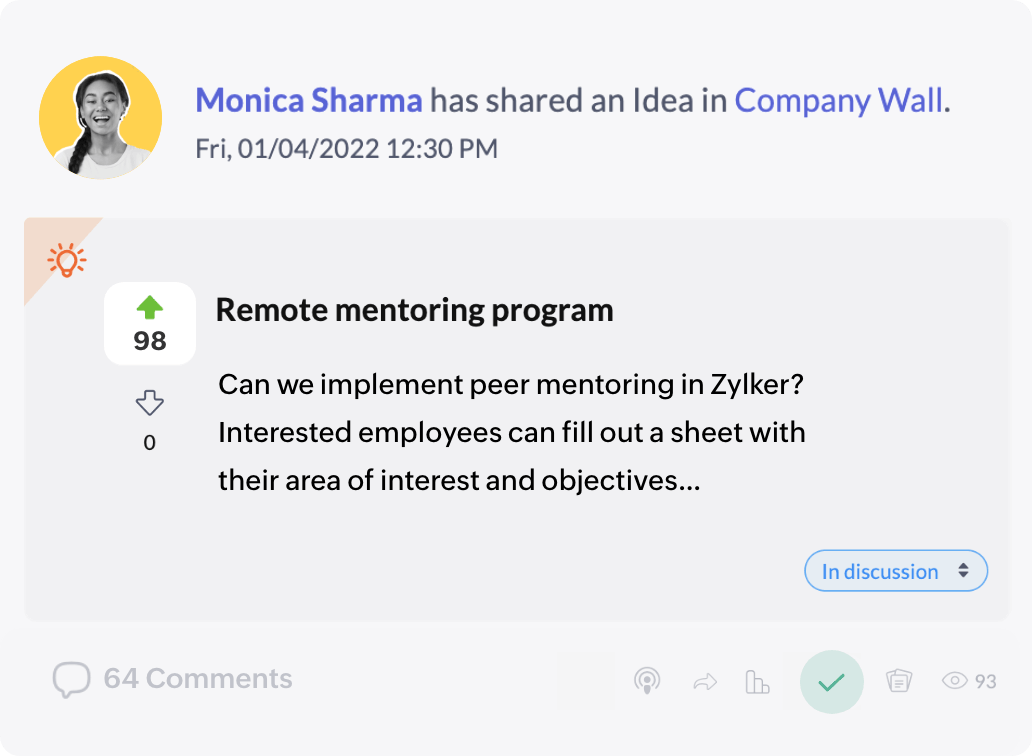Downvote the idea with the down arrow
The width and height of the screenshot is (1032, 756).
(x=149, y=403)
